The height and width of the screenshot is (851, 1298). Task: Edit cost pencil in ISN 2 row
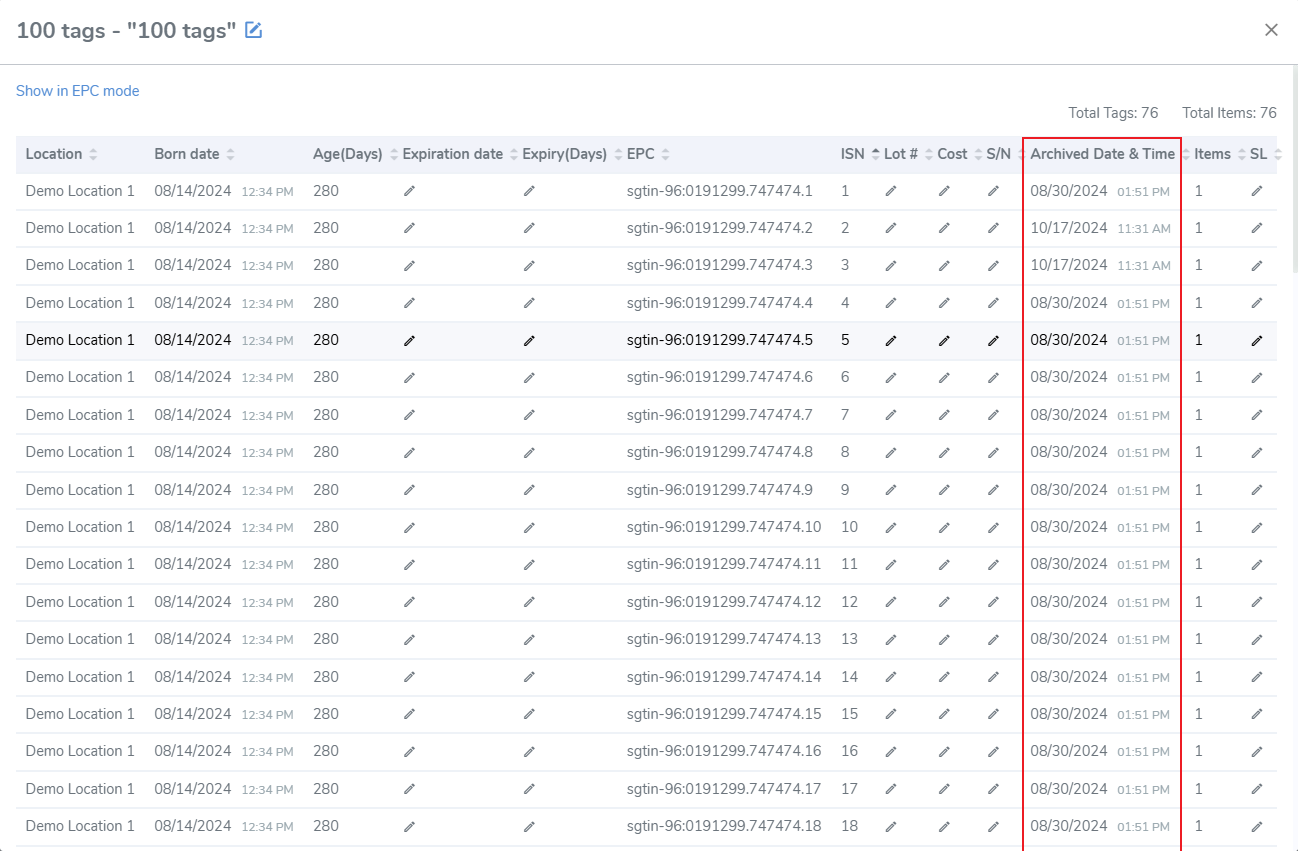coord(944,228)
